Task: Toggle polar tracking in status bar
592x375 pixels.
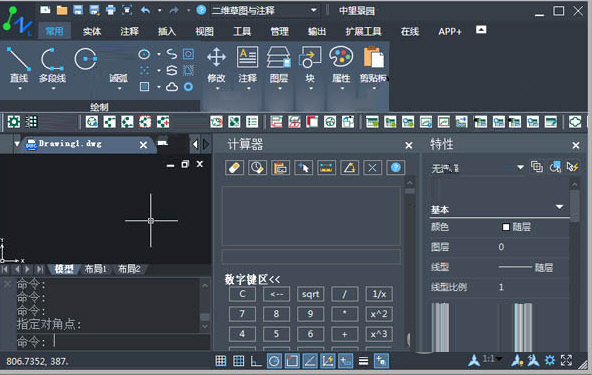Action: point(274,361)
